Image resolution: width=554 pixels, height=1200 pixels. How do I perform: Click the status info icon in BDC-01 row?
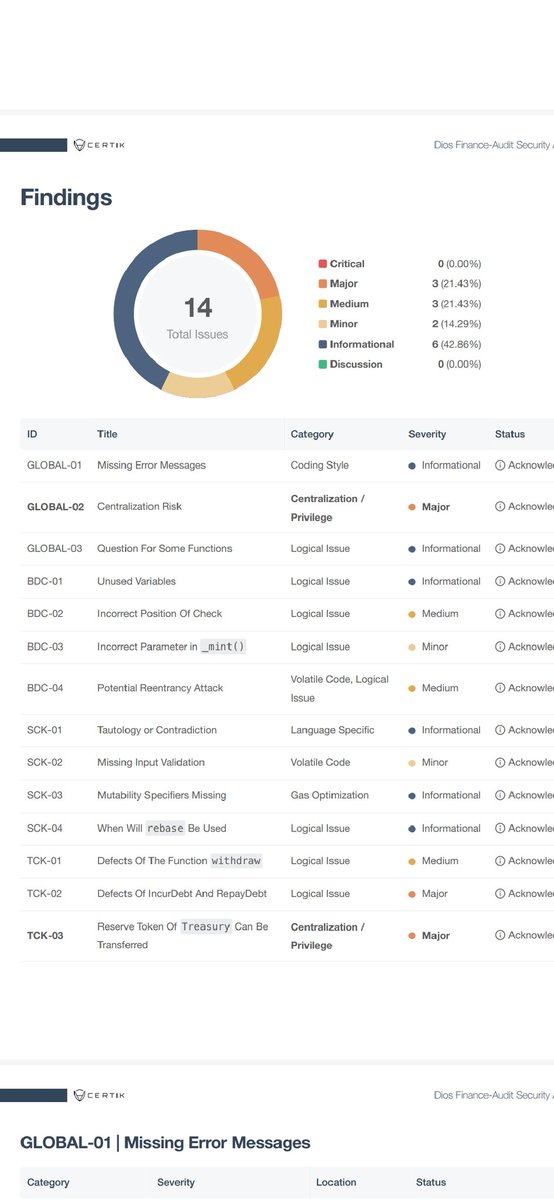click(x=500, y=581)
